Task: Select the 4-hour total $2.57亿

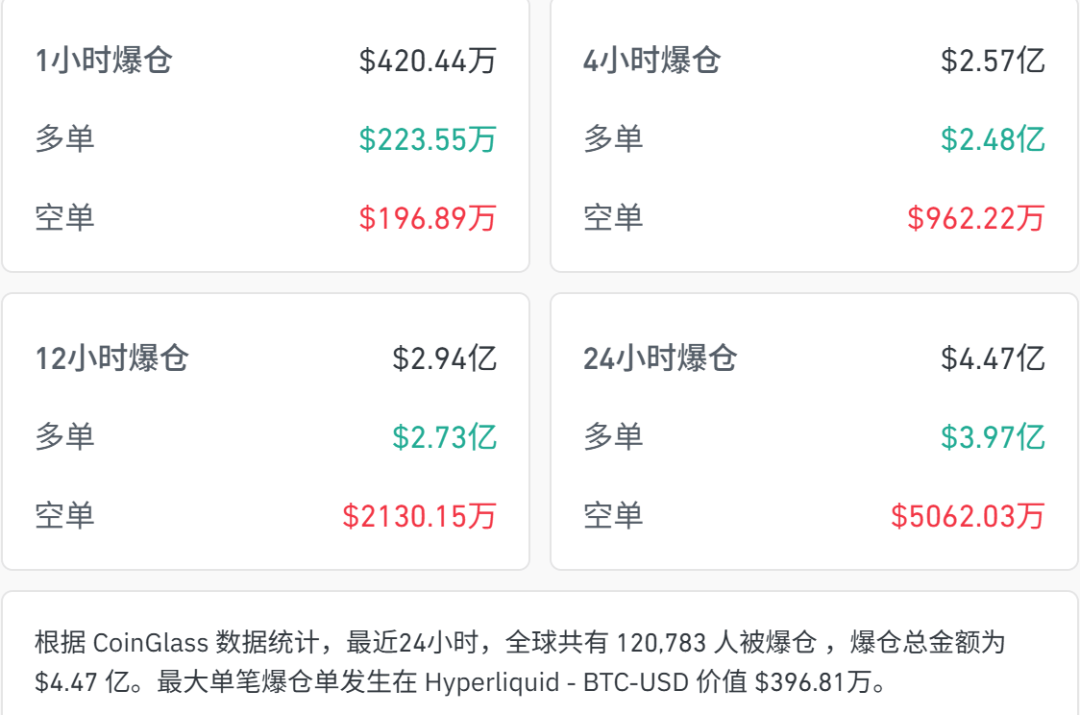Action: pos(992,60)
